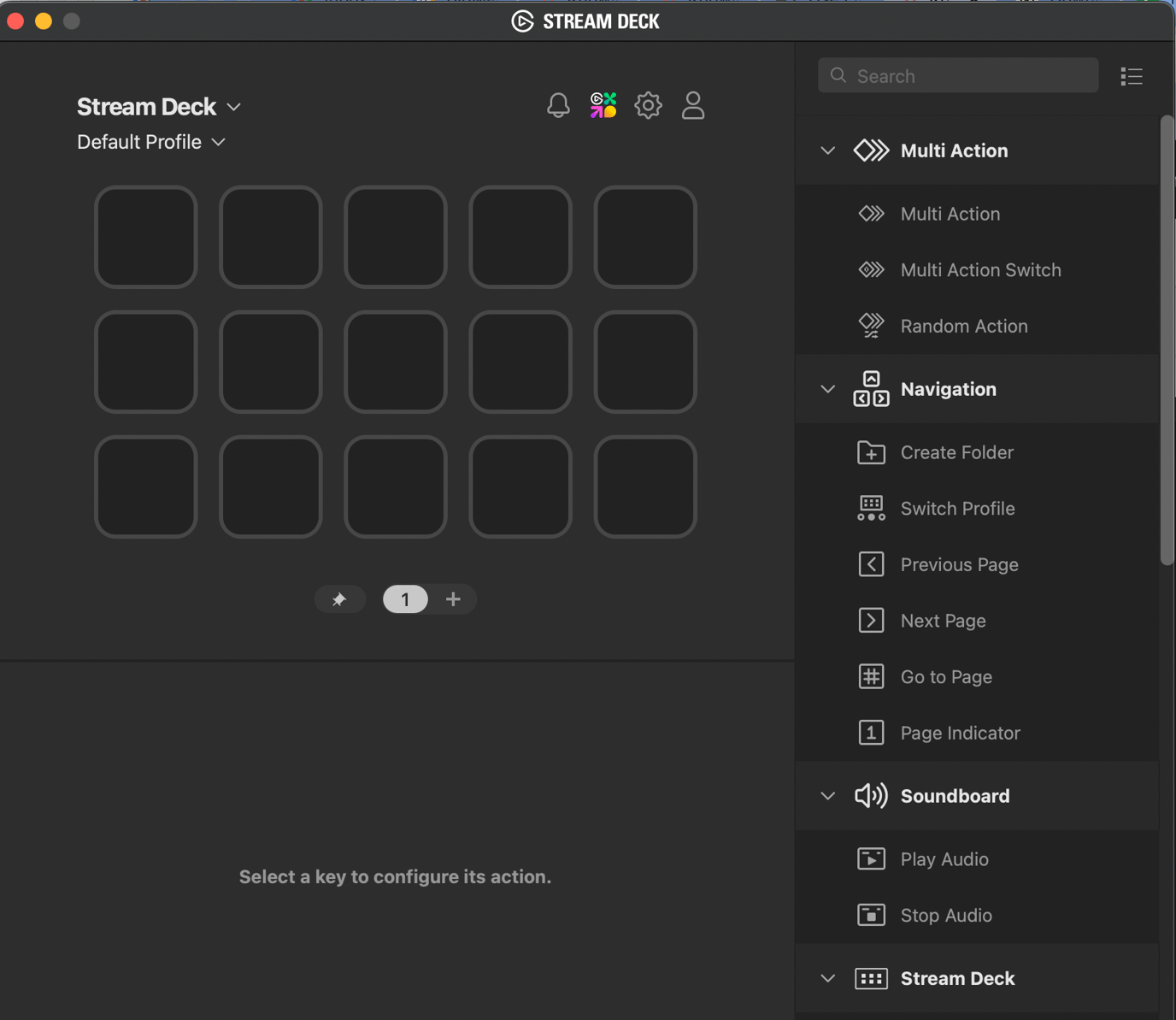This screenshot has width=1176, height=1020.
Task: Open preferences via the gear icon
Action: pos(648,105)
